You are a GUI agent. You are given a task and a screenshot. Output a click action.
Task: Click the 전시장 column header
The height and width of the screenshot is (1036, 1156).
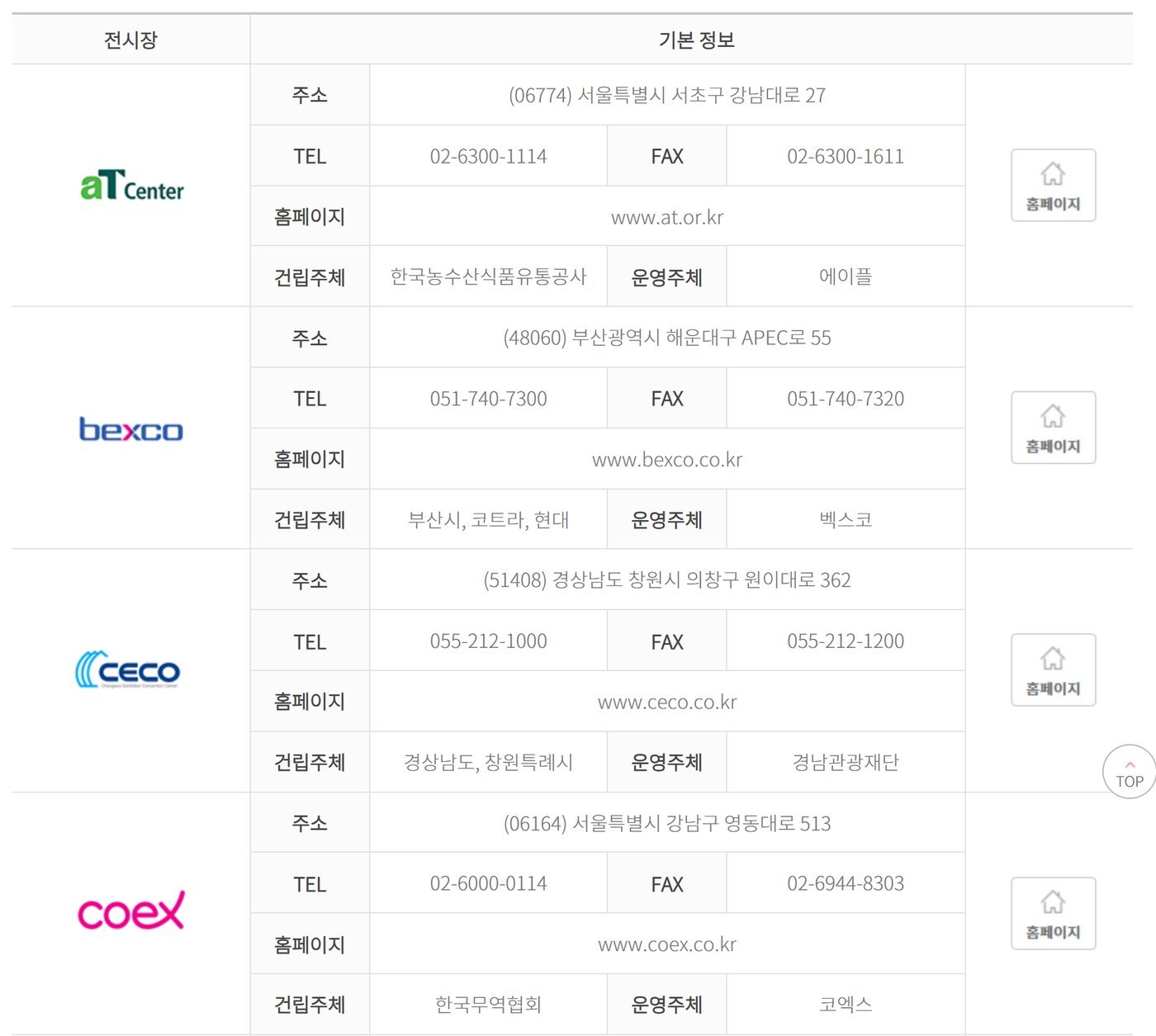point(130,40)
